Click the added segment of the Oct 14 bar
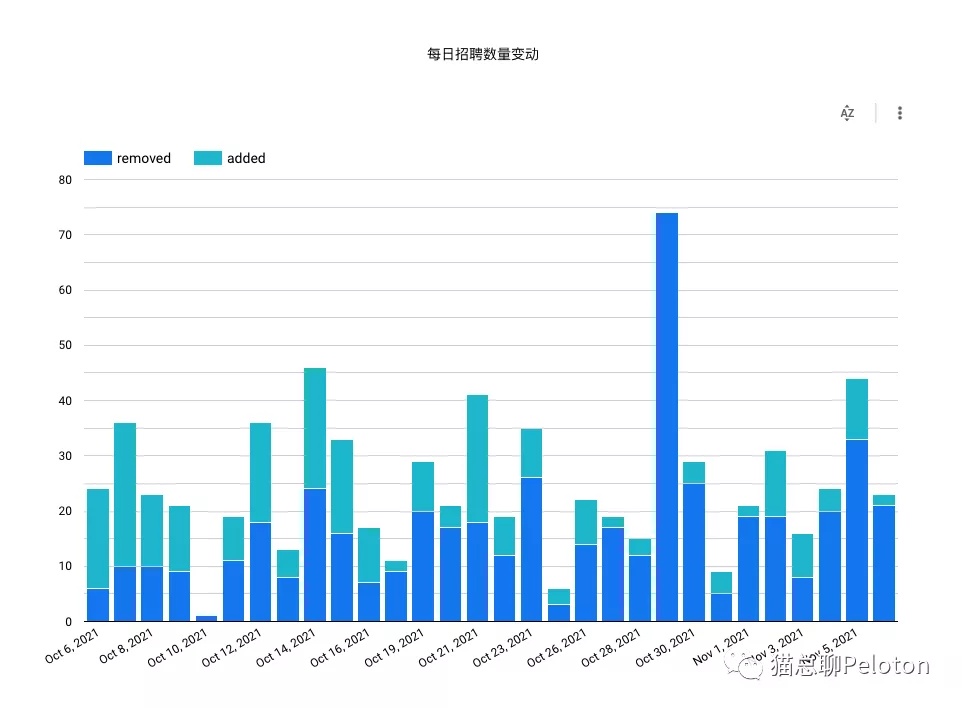The height and width of the screenshot is (708, 962). tap(315, 428)
